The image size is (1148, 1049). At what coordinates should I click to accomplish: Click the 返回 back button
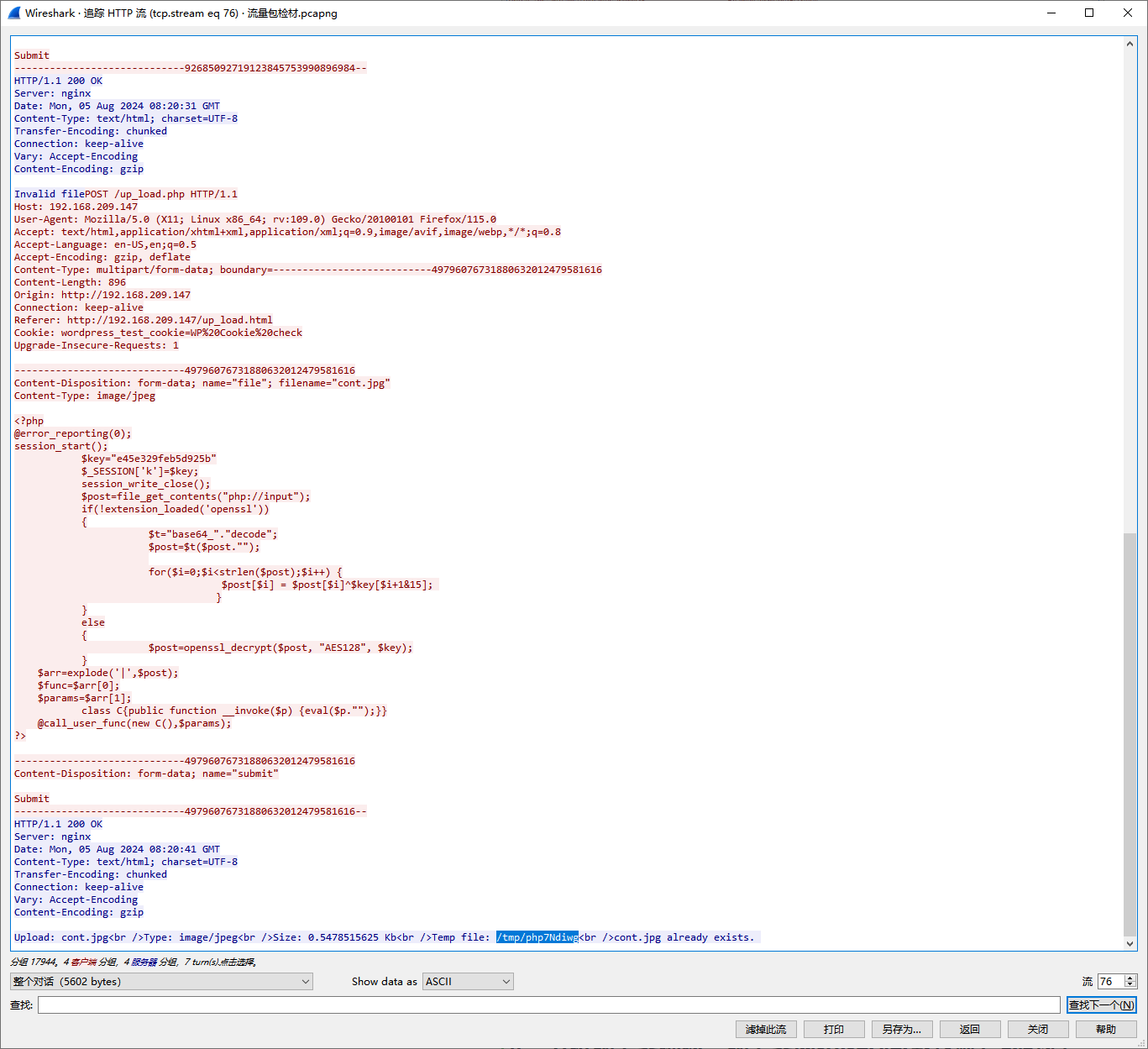[970, 1029]
